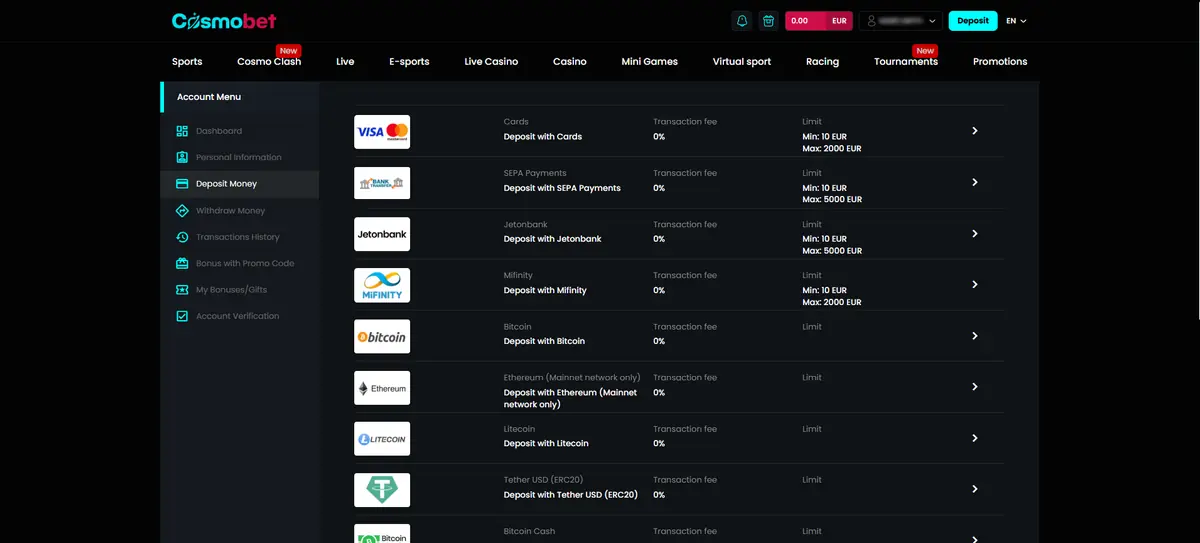Click the My Bonuses/Gifts ticket icon
Image resolution: width=1200 pixels, height=543 pixels.
pos(182,289)
